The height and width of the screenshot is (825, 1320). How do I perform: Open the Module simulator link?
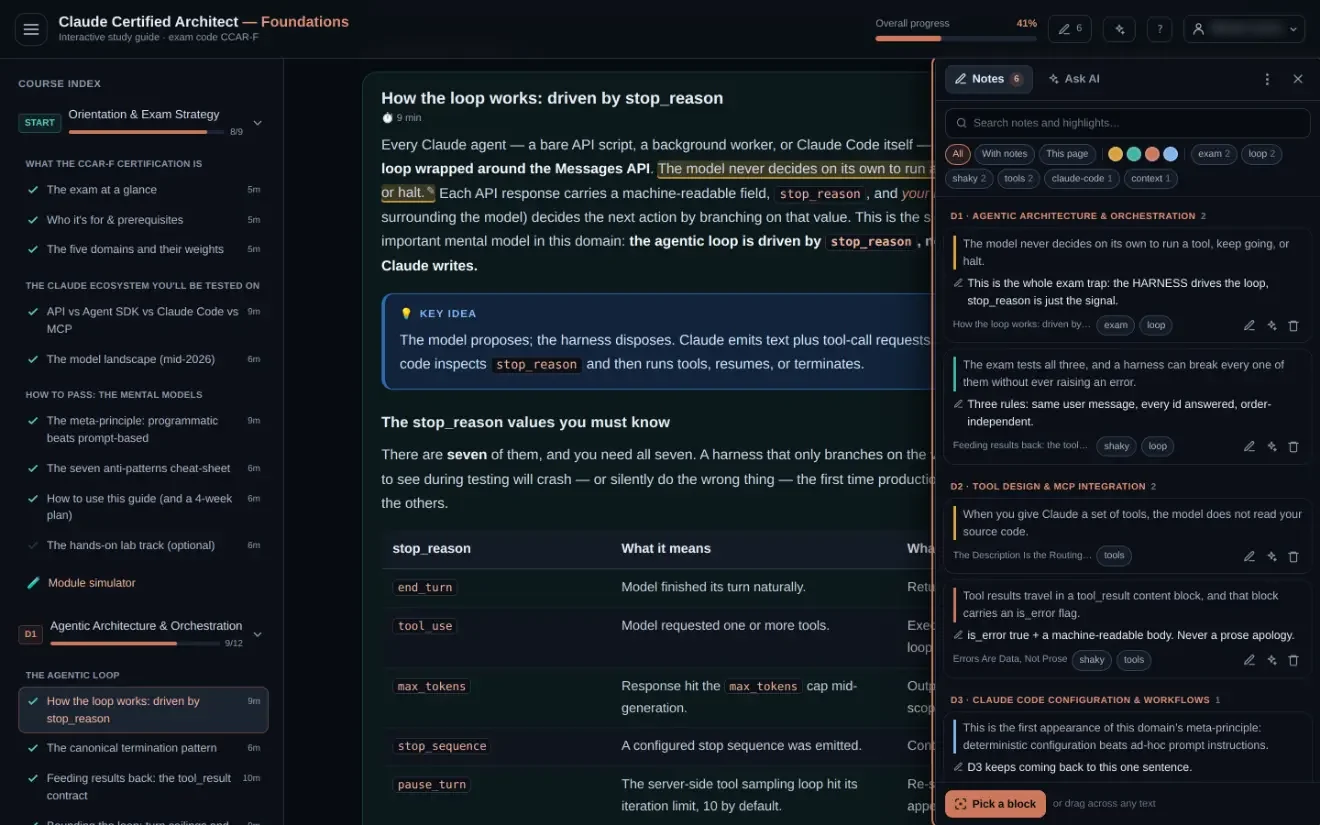[91, 583]
